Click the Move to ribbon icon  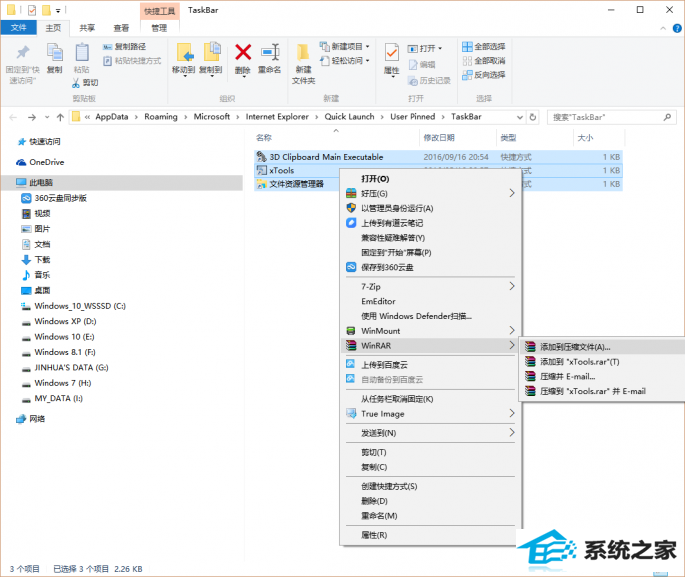click(x=184, y=53)
